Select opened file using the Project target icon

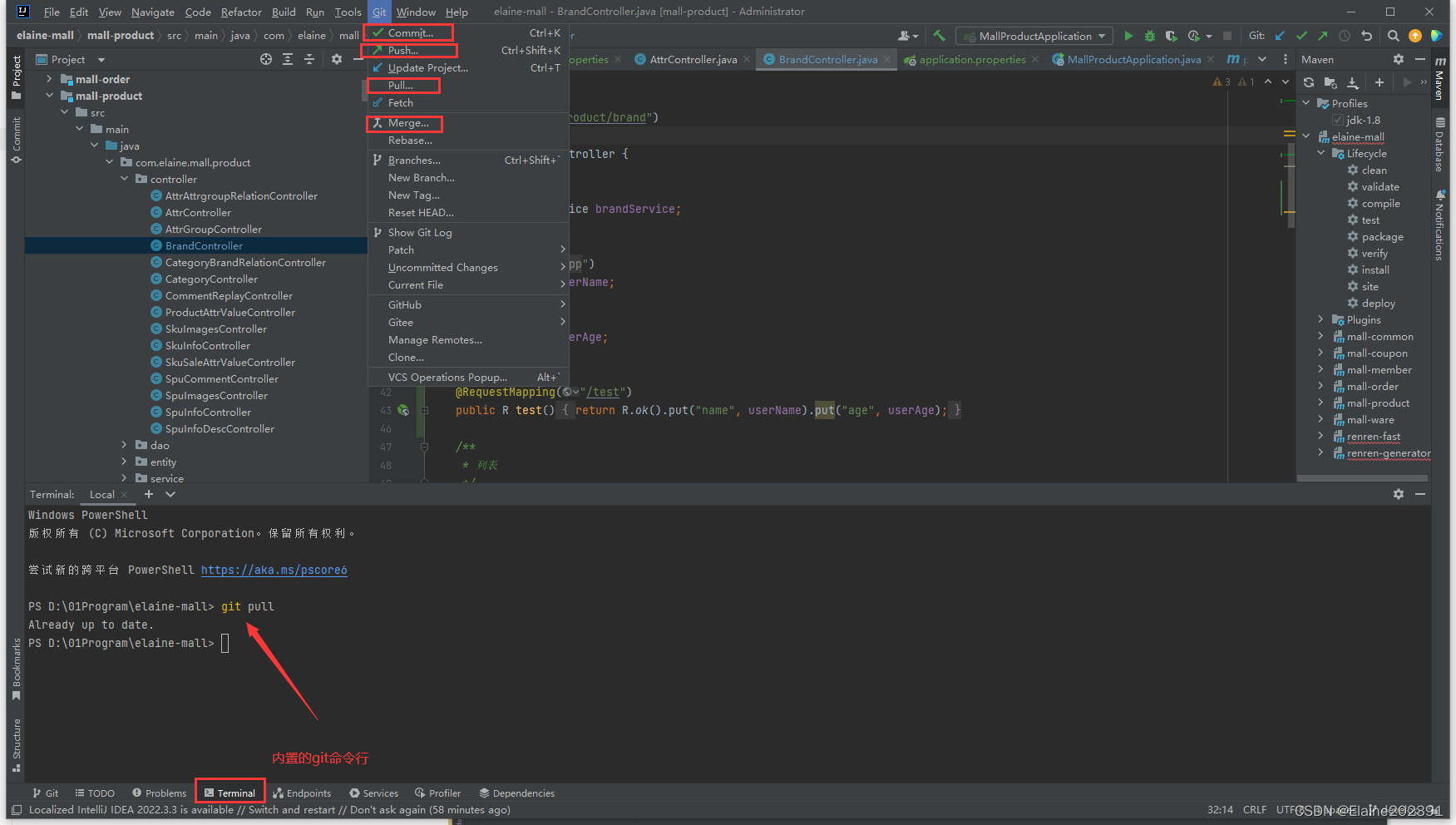pos(266,59)
